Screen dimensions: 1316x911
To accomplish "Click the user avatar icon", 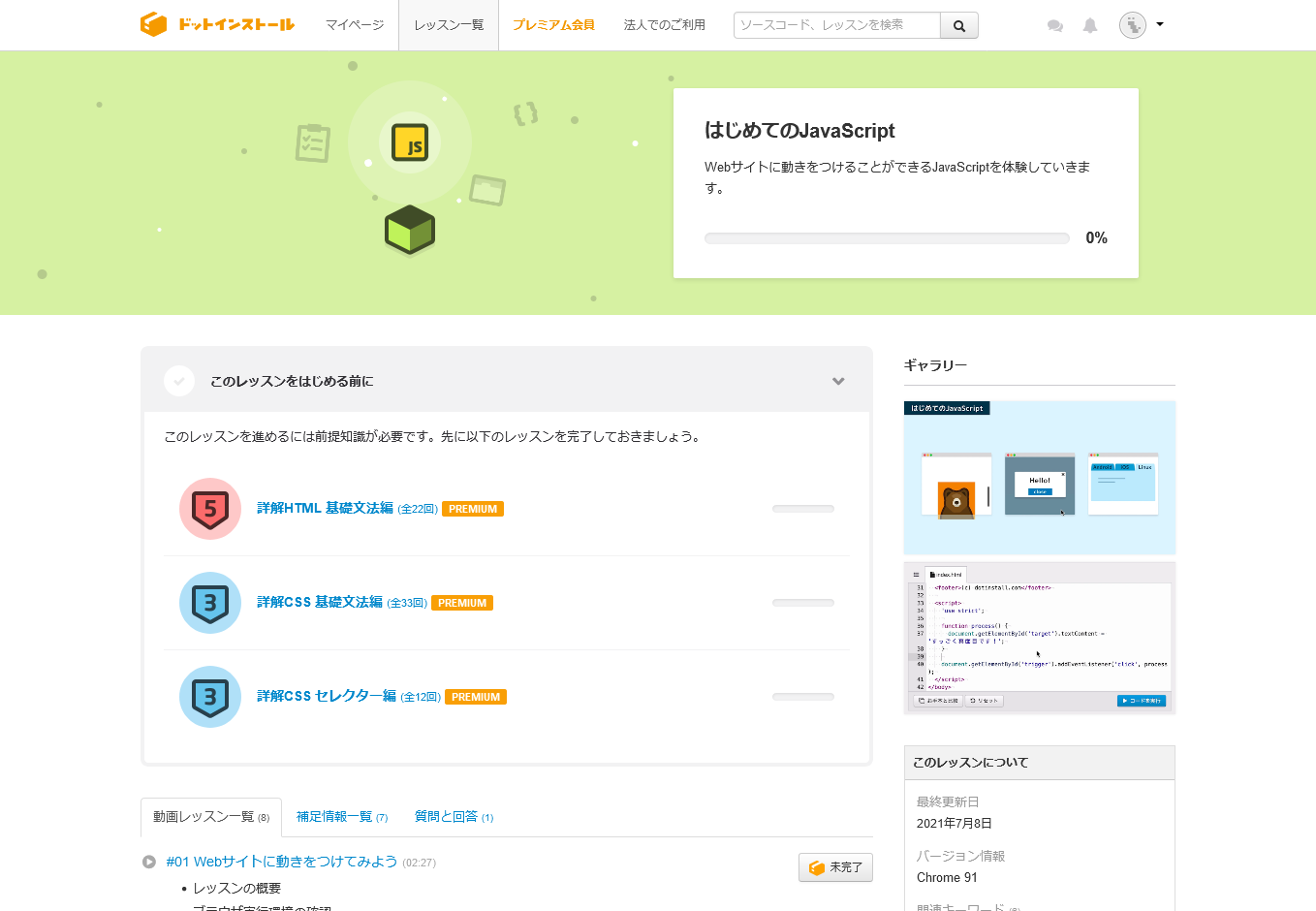I will point(1132,25).
